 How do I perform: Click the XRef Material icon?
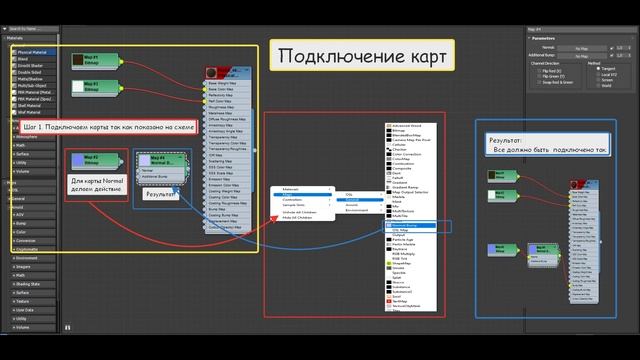pos(15,112)
